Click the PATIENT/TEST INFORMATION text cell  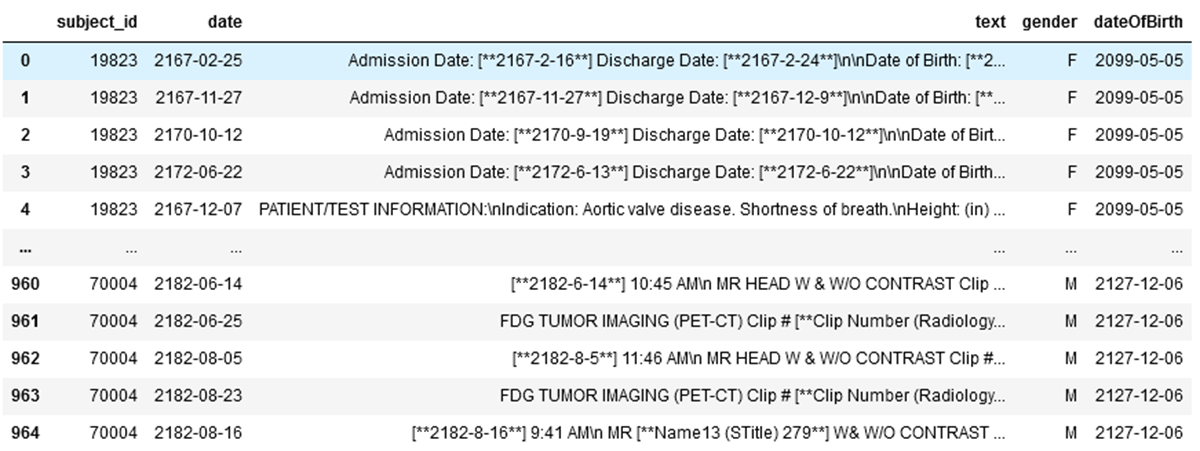[632, 209]
